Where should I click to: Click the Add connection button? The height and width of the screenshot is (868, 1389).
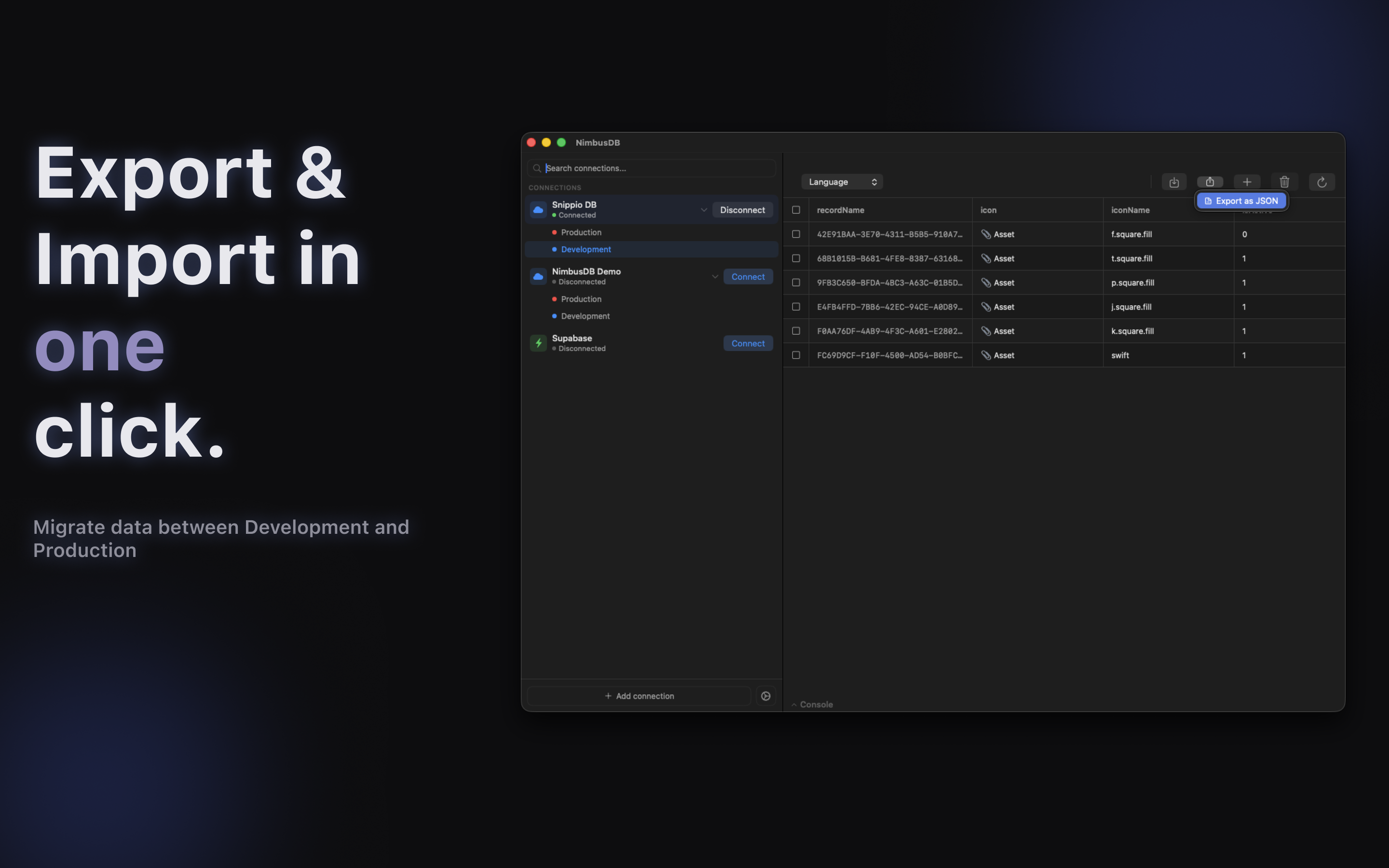pos(639,696)
